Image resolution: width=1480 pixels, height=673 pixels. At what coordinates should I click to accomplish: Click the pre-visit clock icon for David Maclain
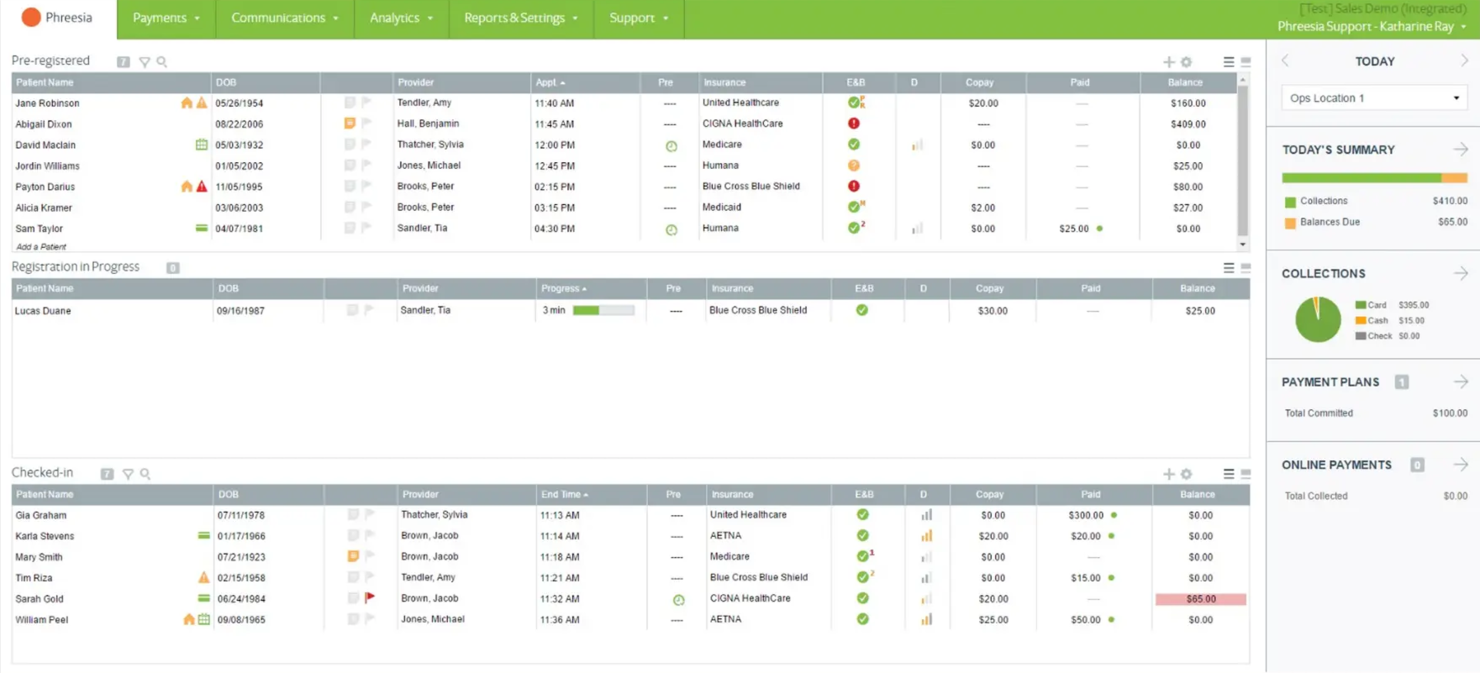click(671, 146)
